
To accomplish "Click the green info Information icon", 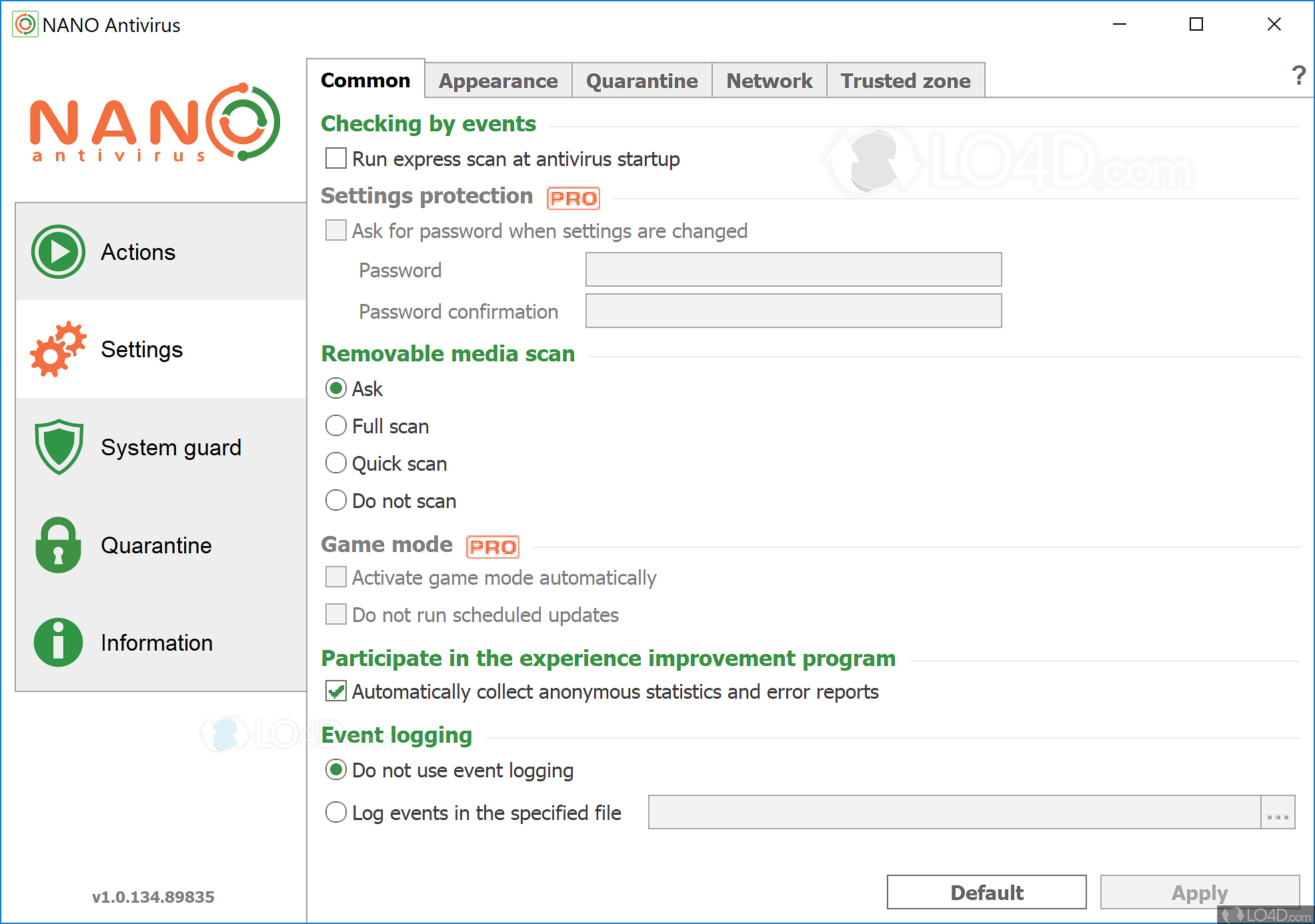I will tap(58, 643).
